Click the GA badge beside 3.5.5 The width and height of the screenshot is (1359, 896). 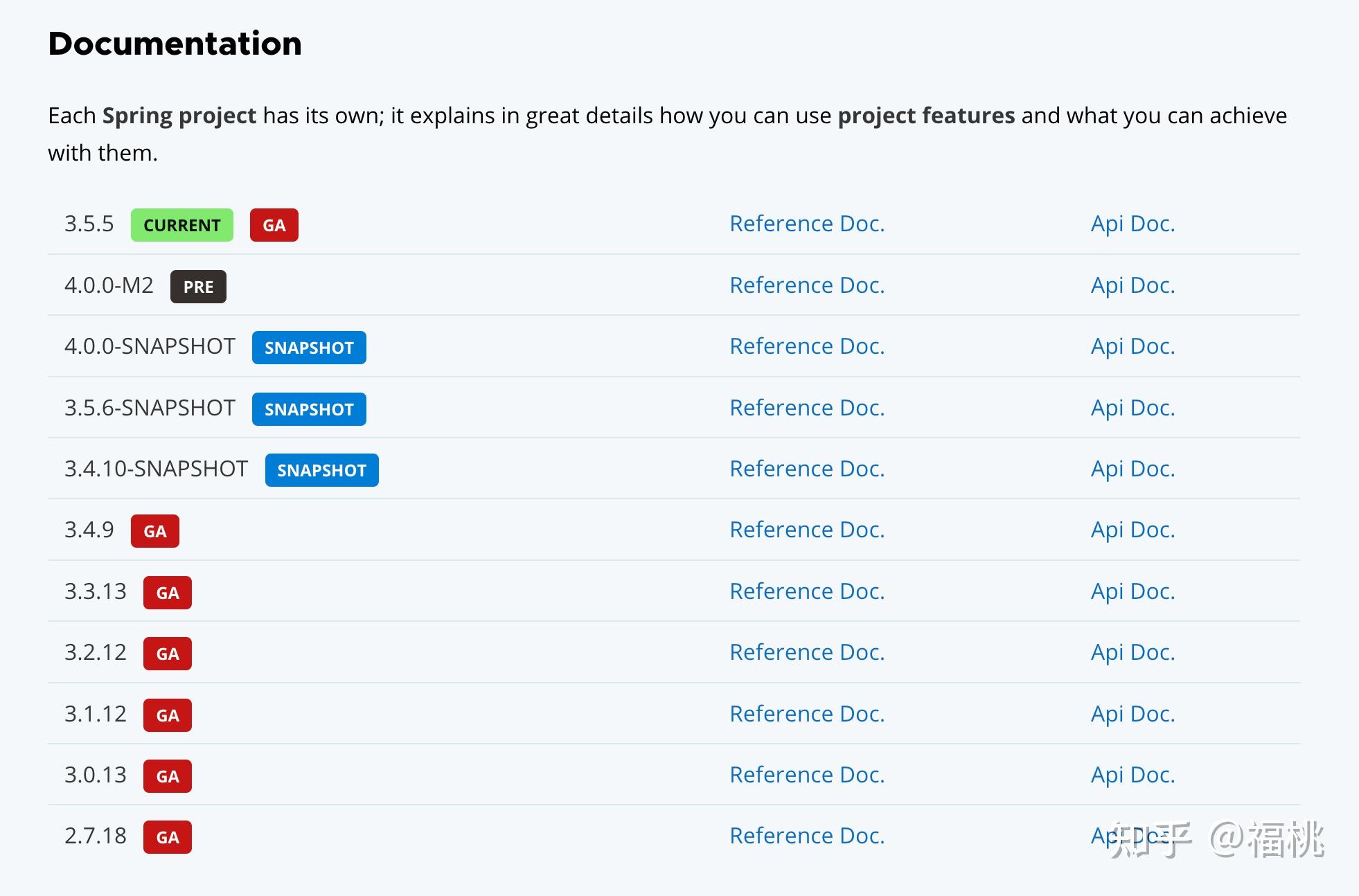274,225
